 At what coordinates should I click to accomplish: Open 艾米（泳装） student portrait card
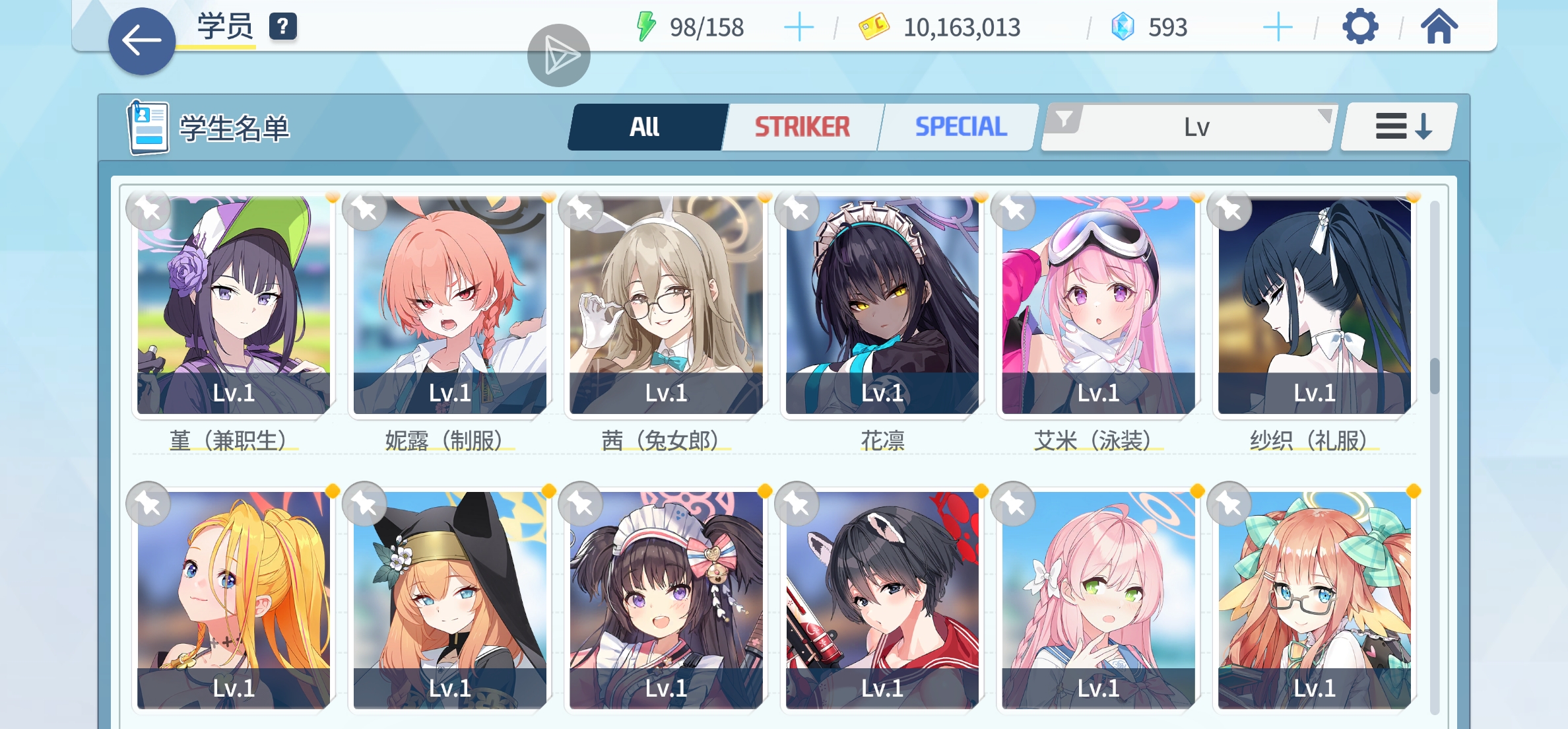[x=1098, y=306]
